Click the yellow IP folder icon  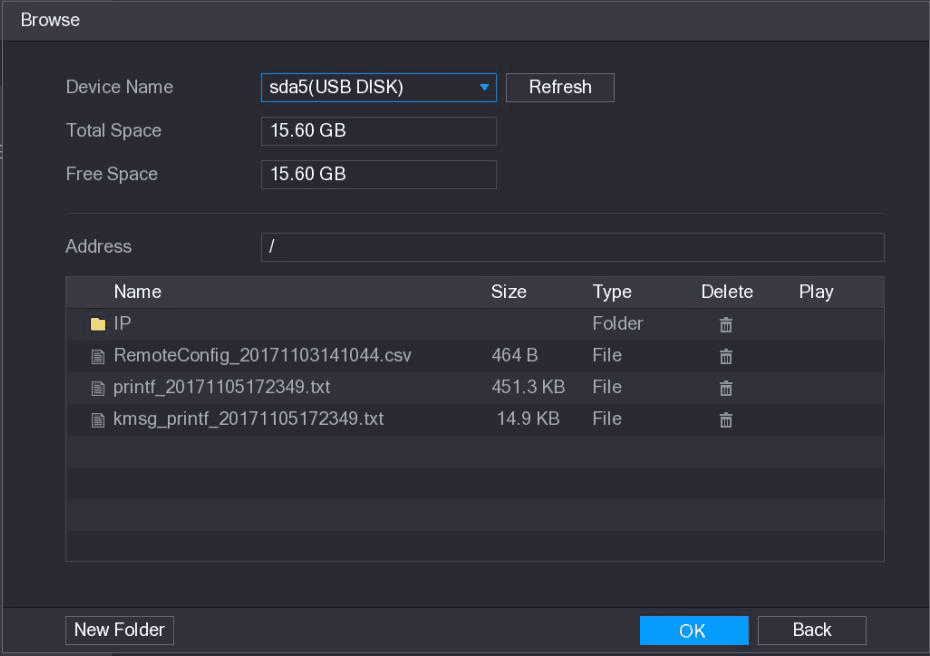pos(98,324)
